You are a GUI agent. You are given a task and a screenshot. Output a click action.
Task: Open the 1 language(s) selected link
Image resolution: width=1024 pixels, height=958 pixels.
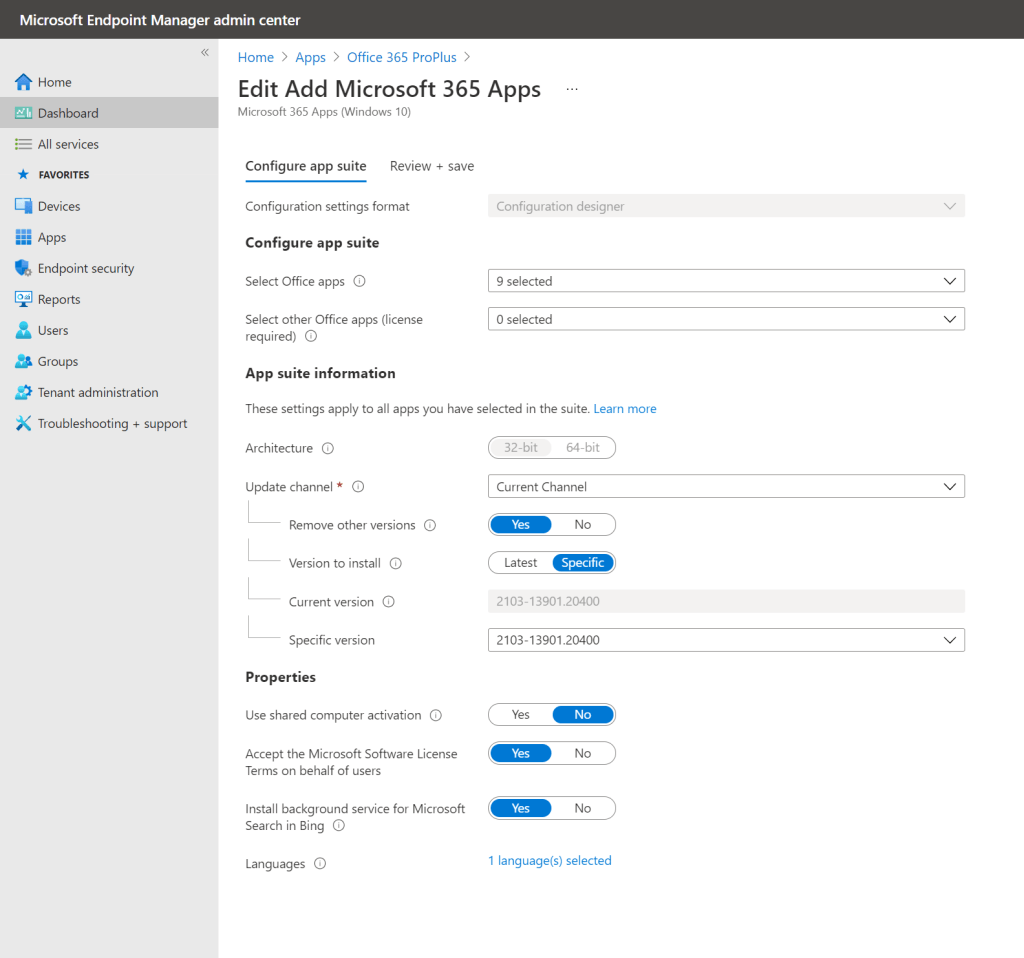click(549, 861)
